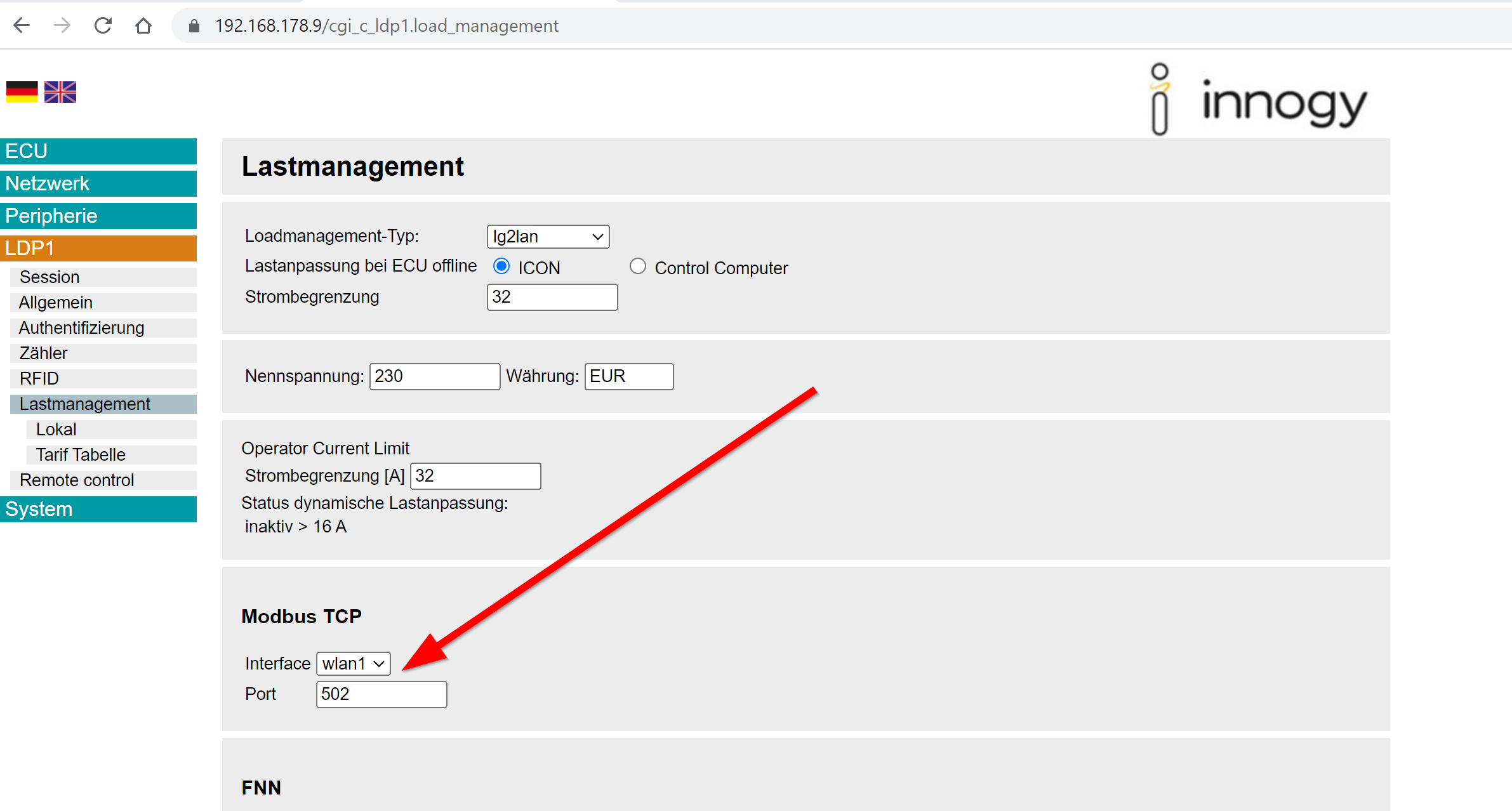Open the Peripherie menu section
The width and height of the screenshot is (1512, 811).
point(98,216)
